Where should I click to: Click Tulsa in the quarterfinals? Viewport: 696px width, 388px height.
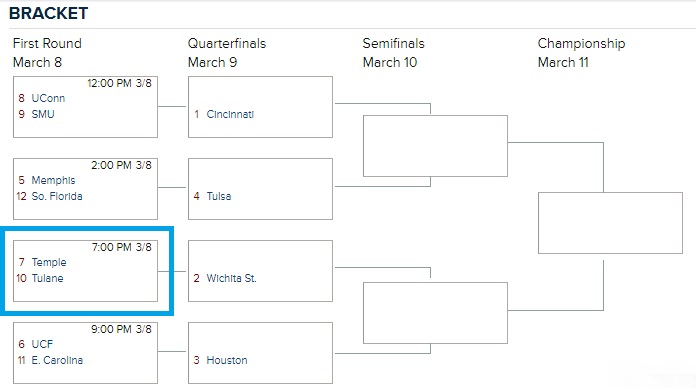pos(219,196)
